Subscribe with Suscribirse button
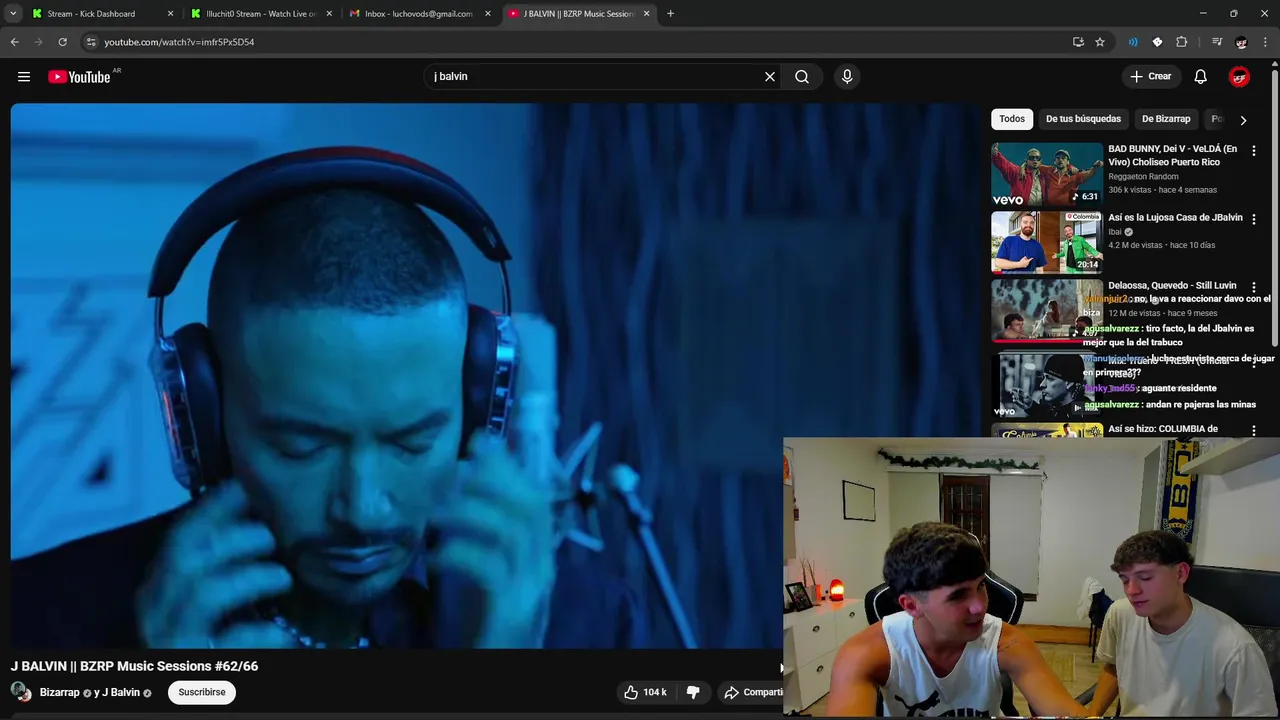 202,692
